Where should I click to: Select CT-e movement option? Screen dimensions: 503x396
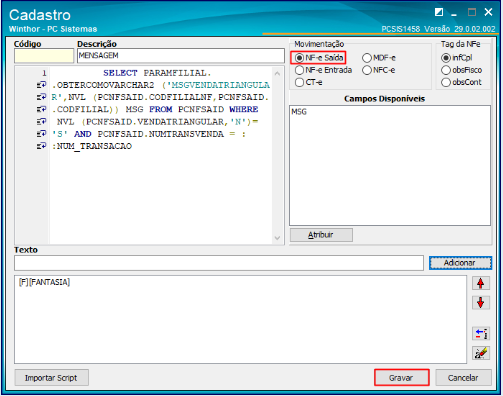[309, 82]
